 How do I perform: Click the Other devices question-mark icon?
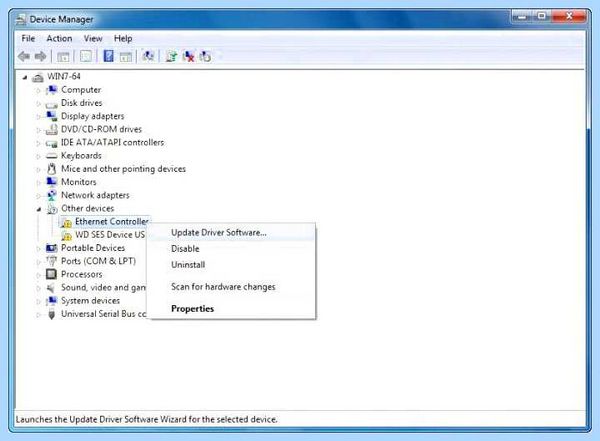[x=52, y=209]
